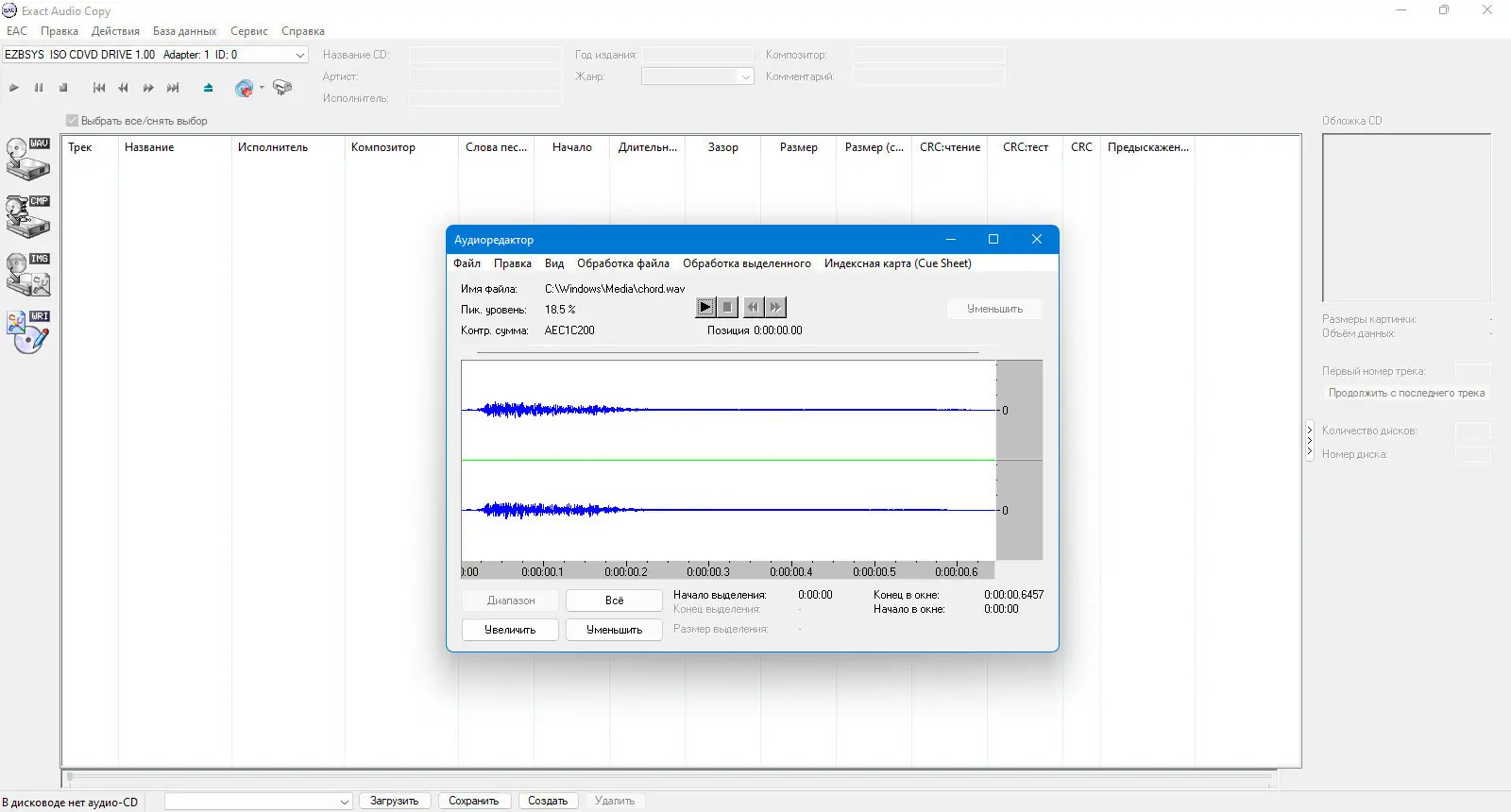Open the metadata provider globe icon
The image size is (1511, 812).
244,89
